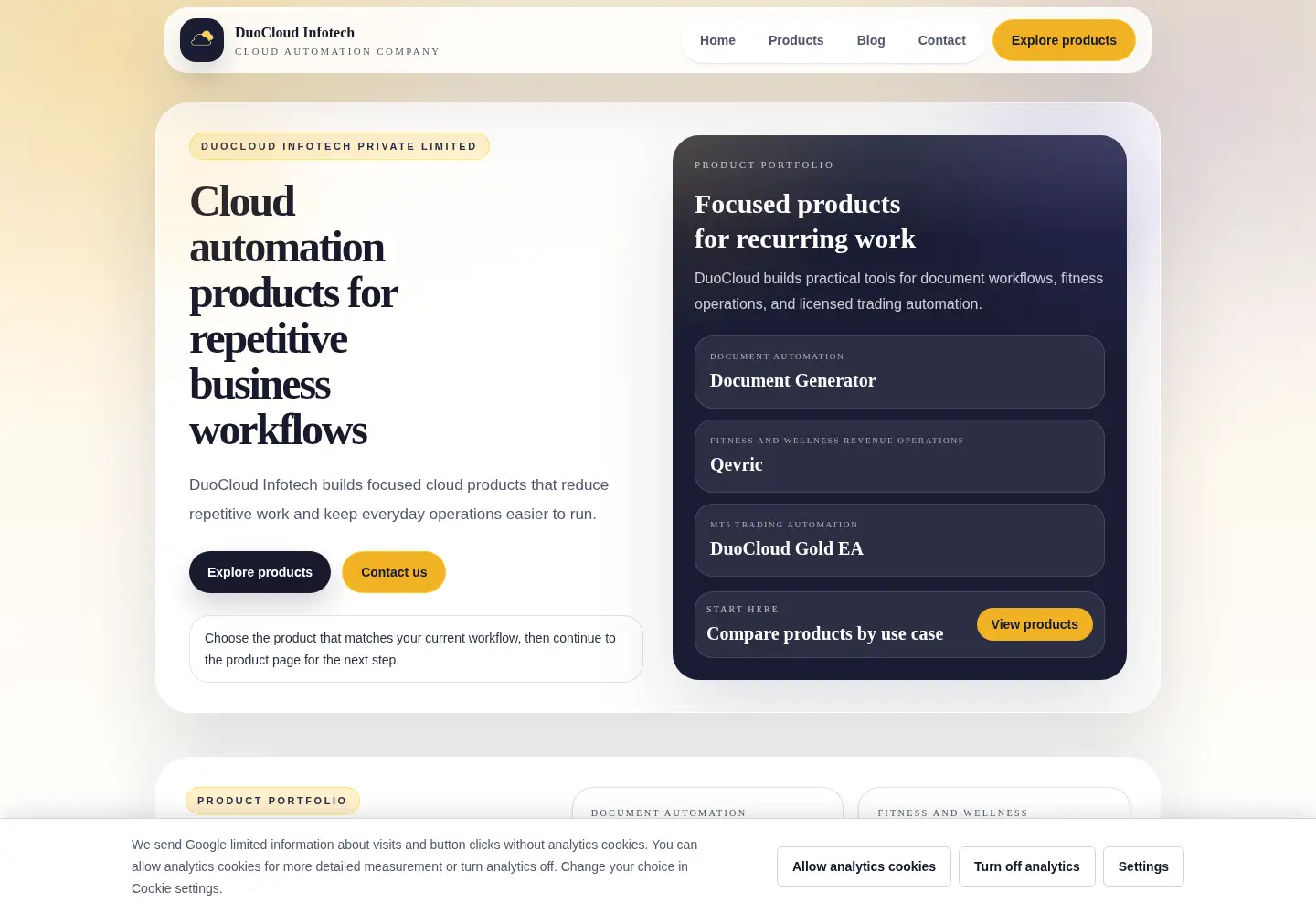Select Blog in the navigation bar
1316x914 pixels.
(871, 40)
